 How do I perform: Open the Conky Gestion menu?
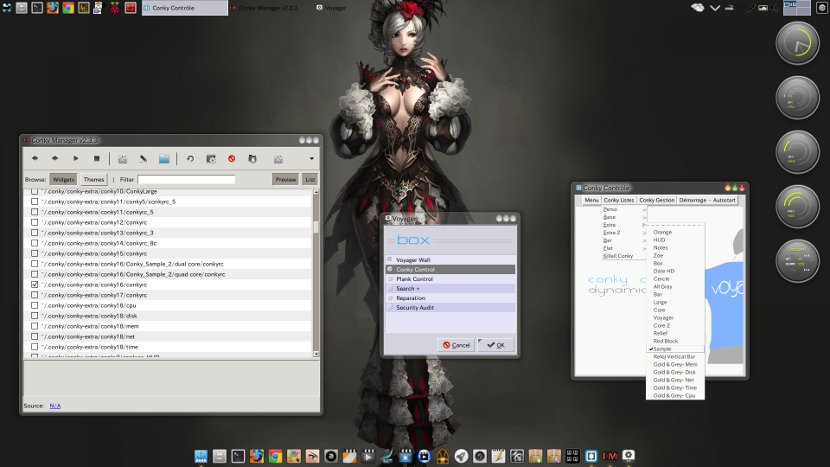click(x=656, y=200)
